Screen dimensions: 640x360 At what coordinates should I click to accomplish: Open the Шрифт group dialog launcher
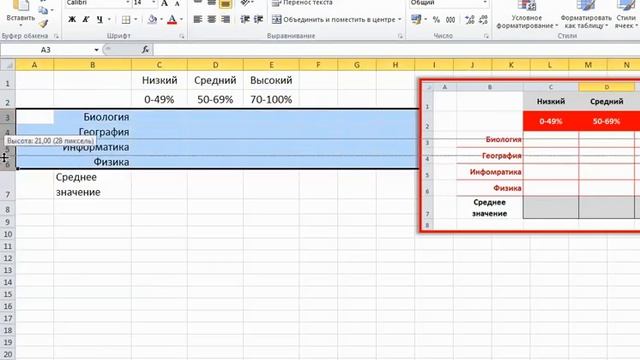click(182, 36)
